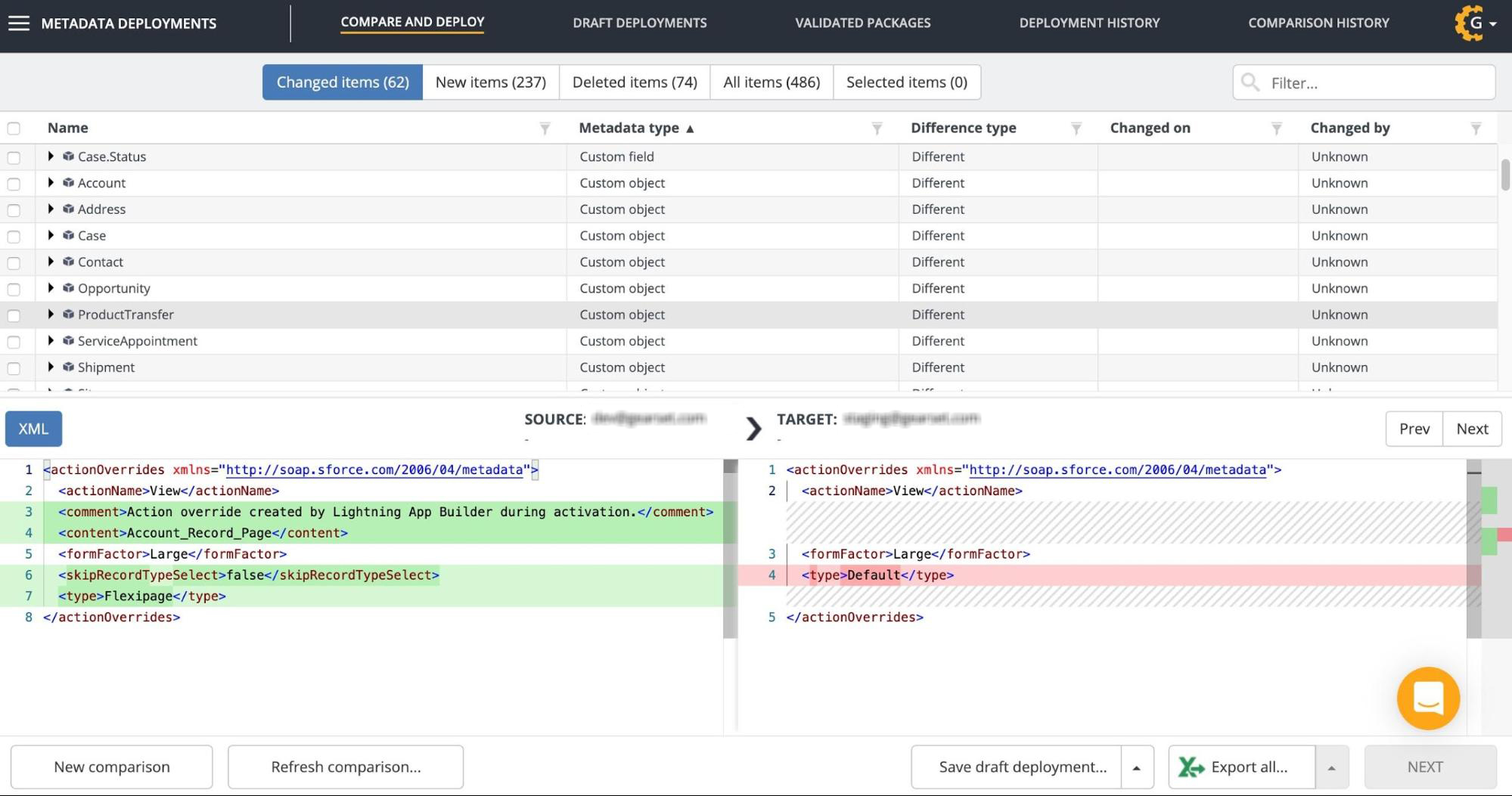
Task: Open the Gearset user account menu
Action: 1475,23
